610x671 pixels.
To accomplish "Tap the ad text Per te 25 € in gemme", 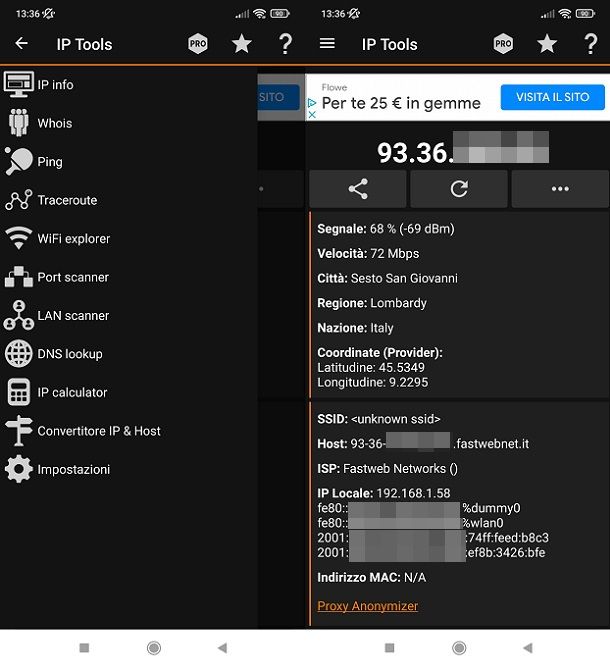I will (x=401, y=103).
